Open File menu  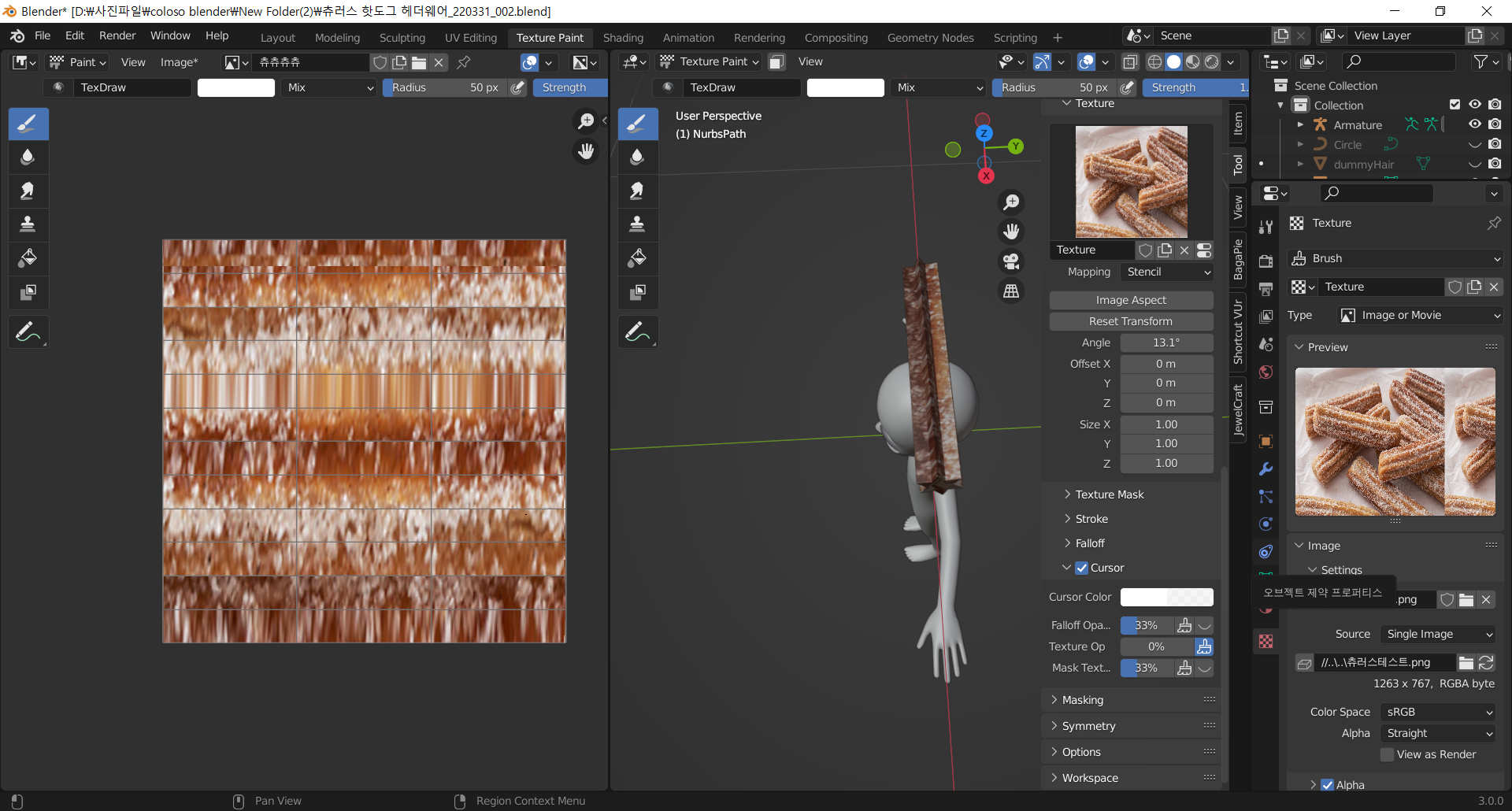(43, 35)
